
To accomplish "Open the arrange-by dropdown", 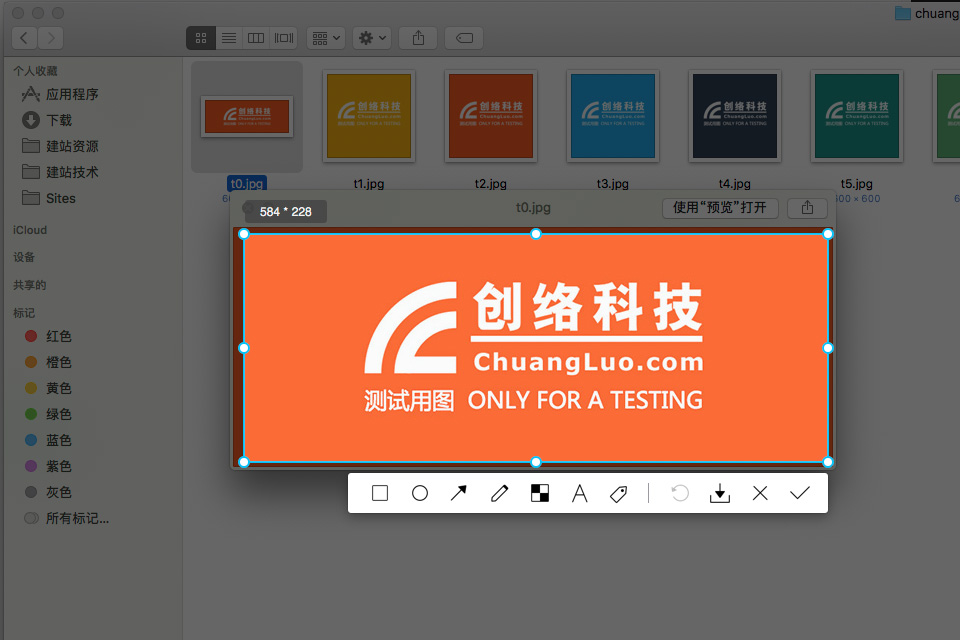I will pos(326,38).
